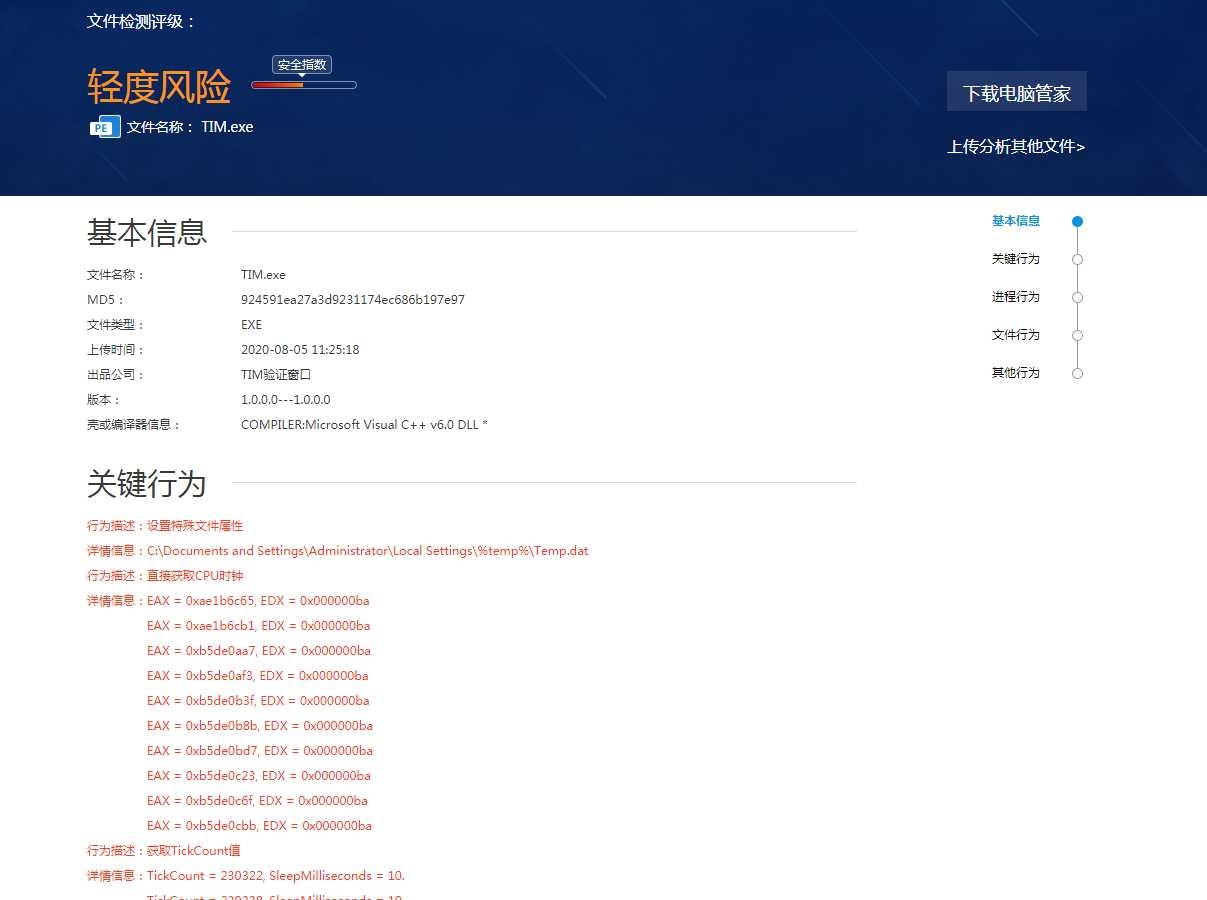Viewport: 1207px width, 900px height.
Task: Click the COMPILER:Microsoft Visual C++ v6.0 DLL text
Action: (x=364, y=425)
